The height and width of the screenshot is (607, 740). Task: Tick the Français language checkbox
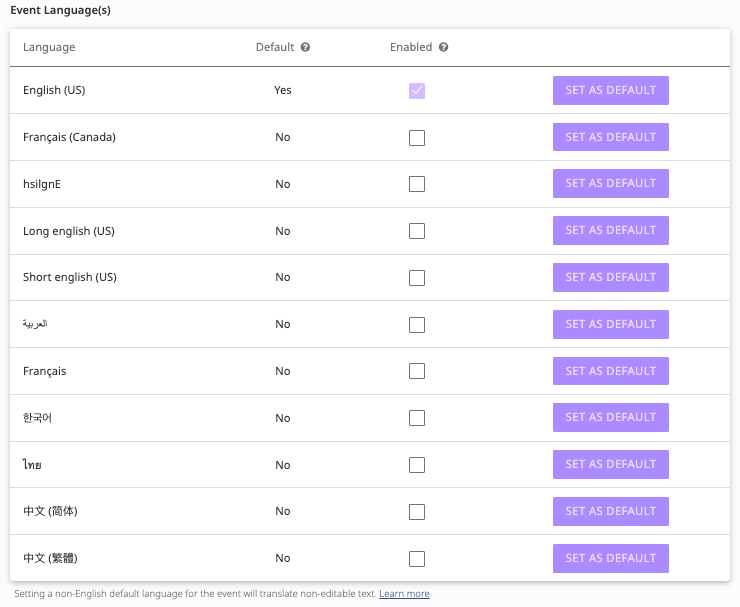coord(417,371)
